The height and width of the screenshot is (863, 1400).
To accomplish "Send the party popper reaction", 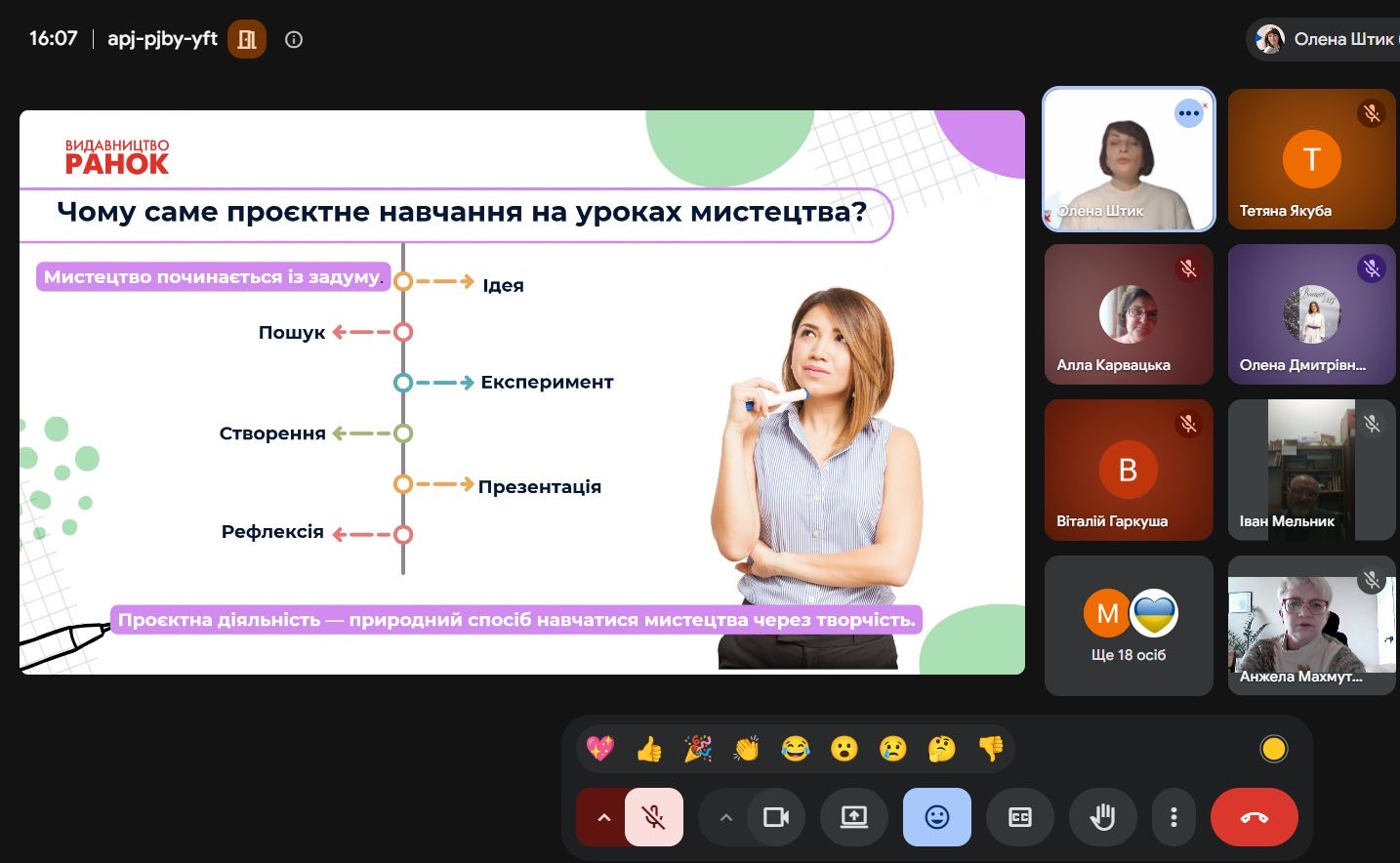I will click(x=697, y=749).
